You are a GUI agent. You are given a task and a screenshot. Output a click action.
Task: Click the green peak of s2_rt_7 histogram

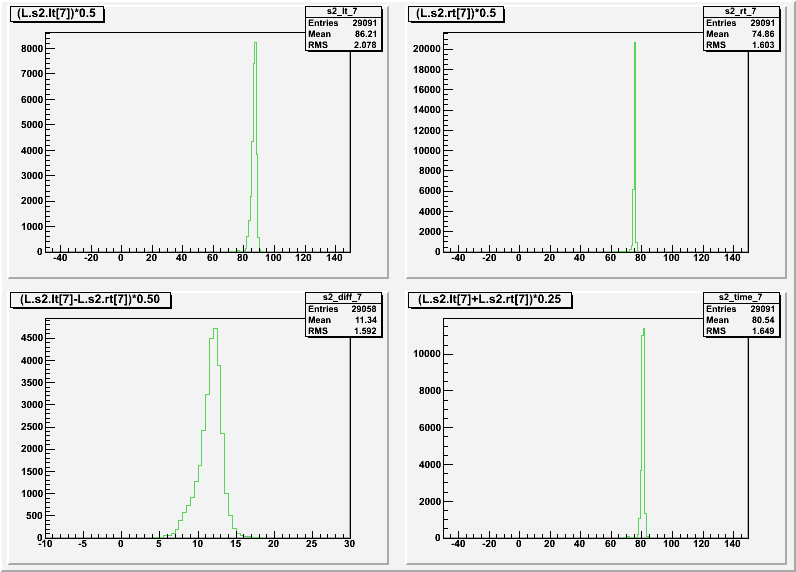point(635,43)
